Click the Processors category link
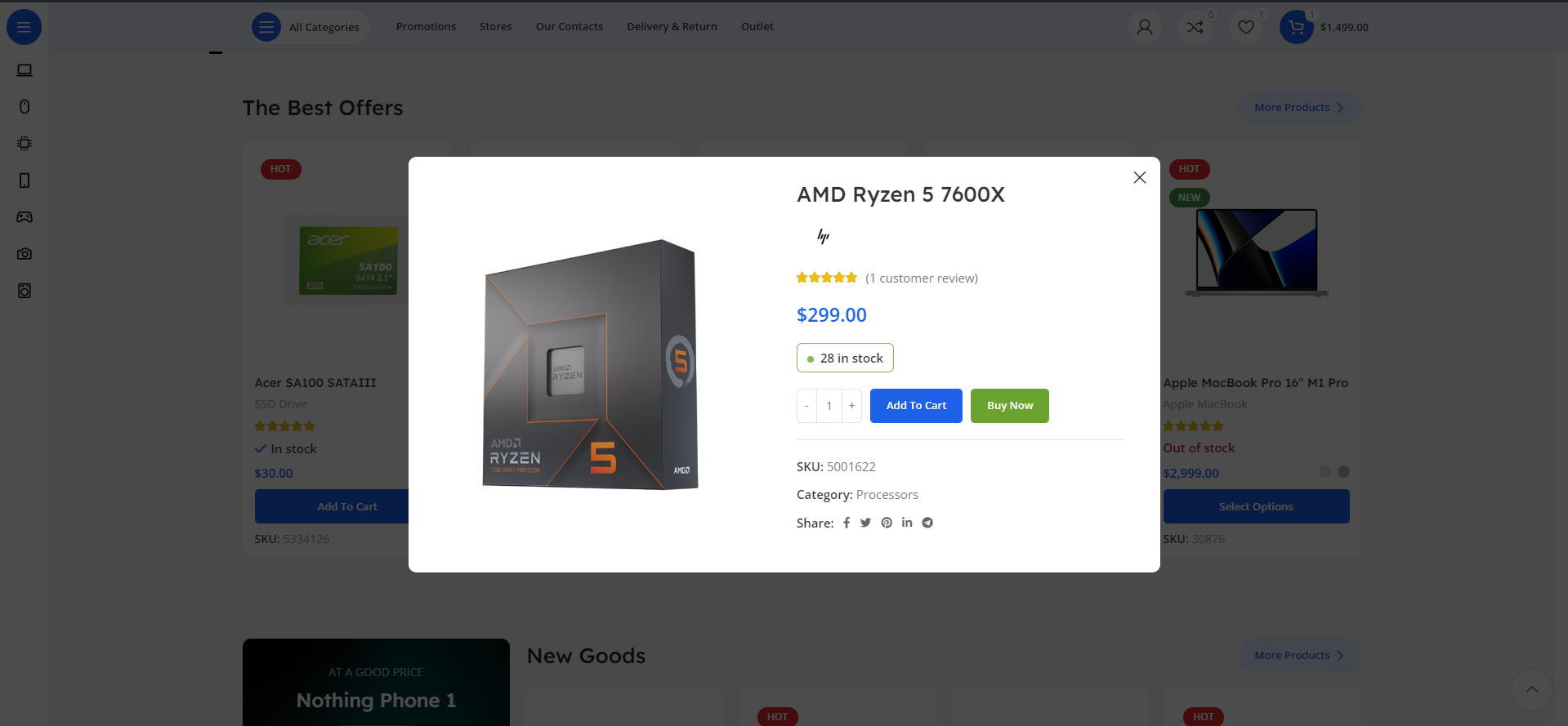1568x726 pixels. click(887, 495)
